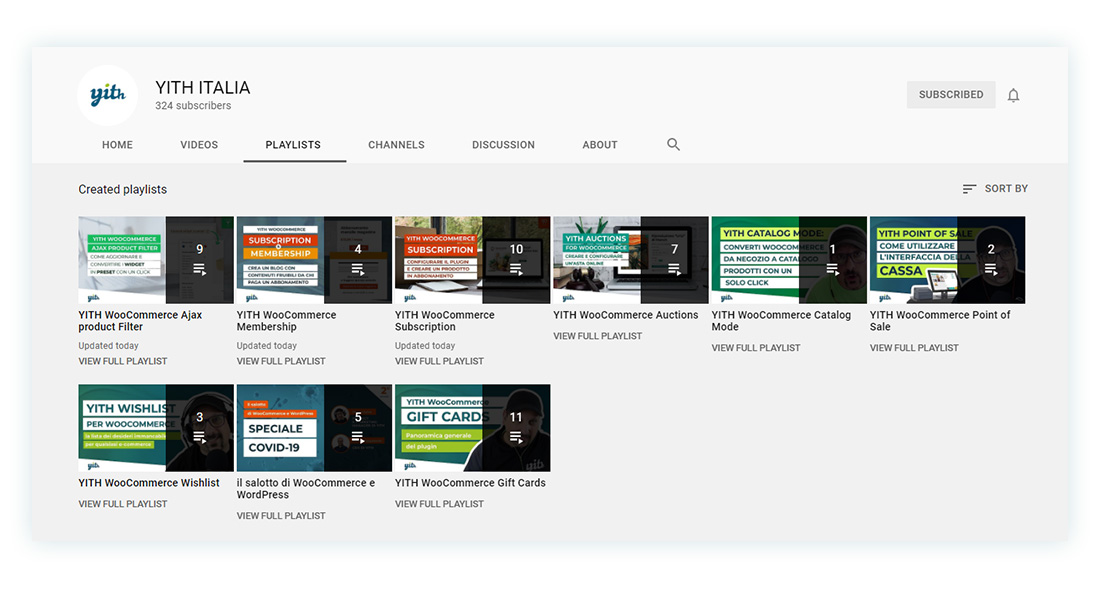Open the YITH Catalog Mode playlist thumbnail
The width and height of the screenshot is (1106, 598).
pos(789,260)
